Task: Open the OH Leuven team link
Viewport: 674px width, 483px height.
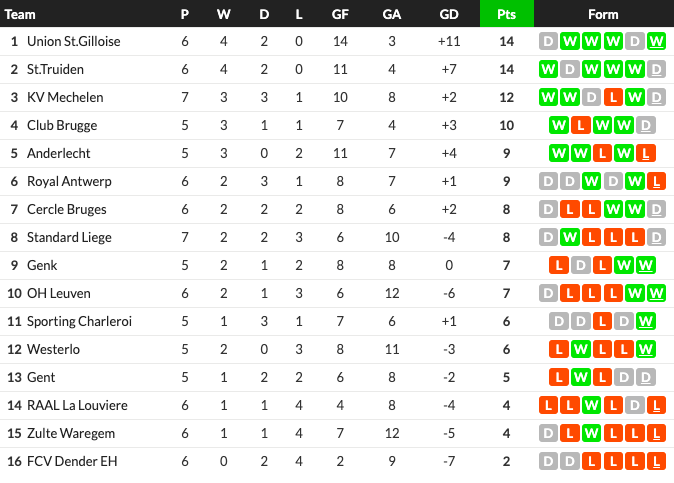Action: tap(59, 293)
